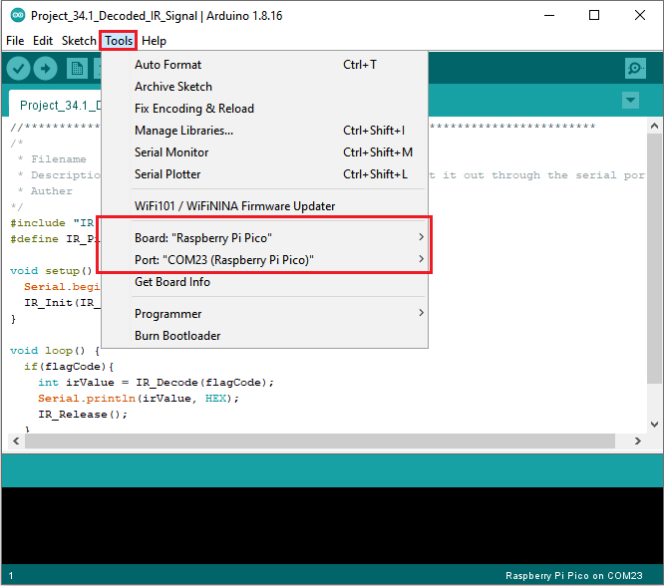Open the tab dropdown arrow button
The width and height of the screenshot is (664, 587).
[x=631, y=100]
